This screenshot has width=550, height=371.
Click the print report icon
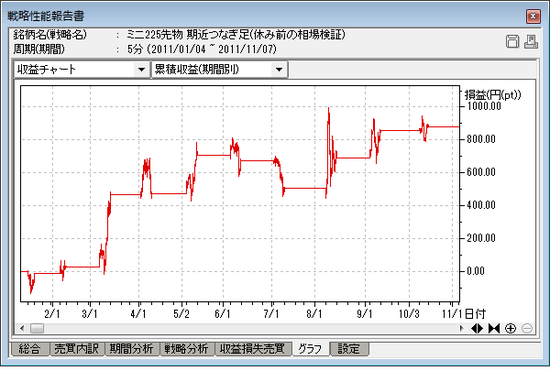point(531,41)
